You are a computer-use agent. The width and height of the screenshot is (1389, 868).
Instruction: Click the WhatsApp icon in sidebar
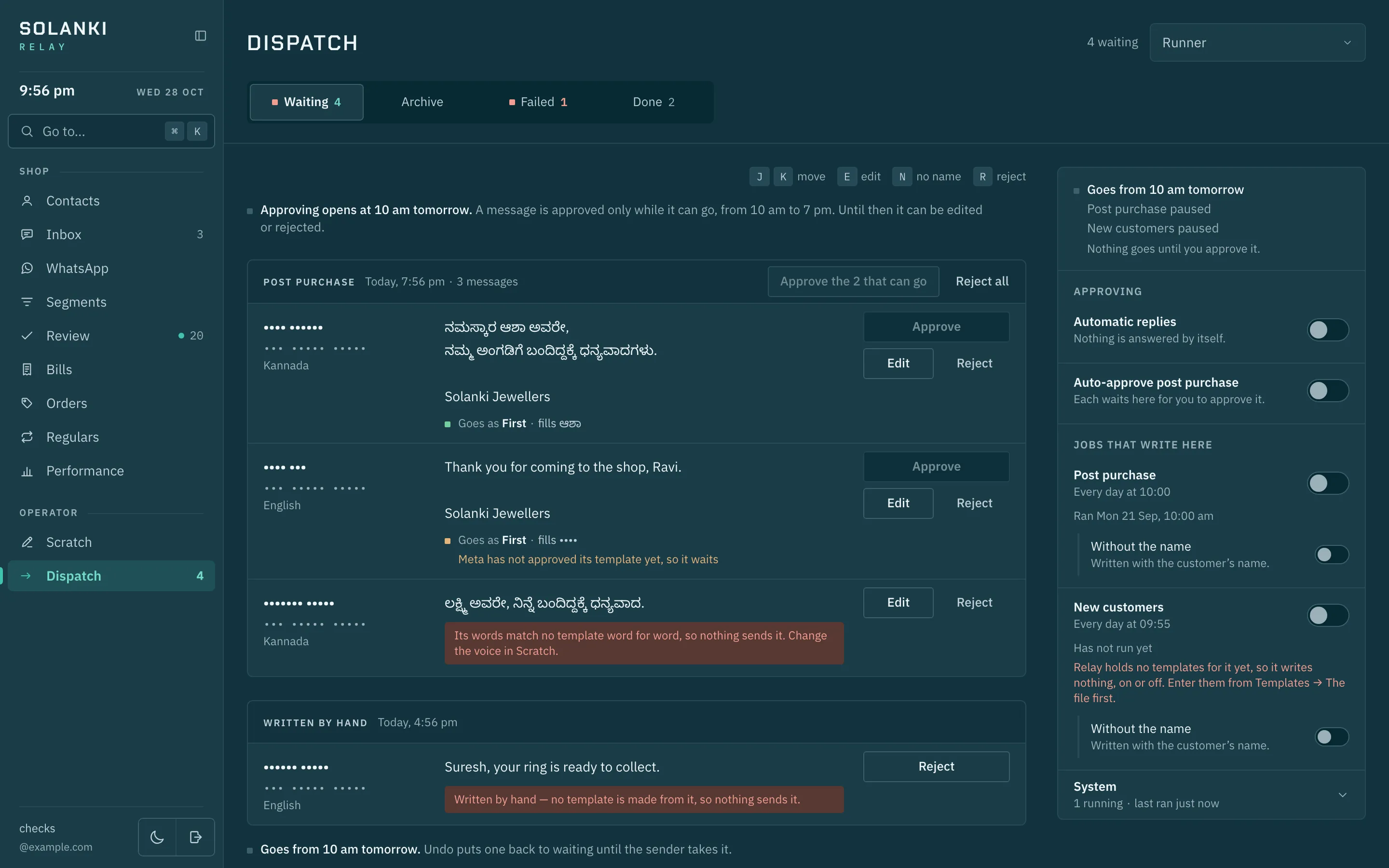click(27, 268)
